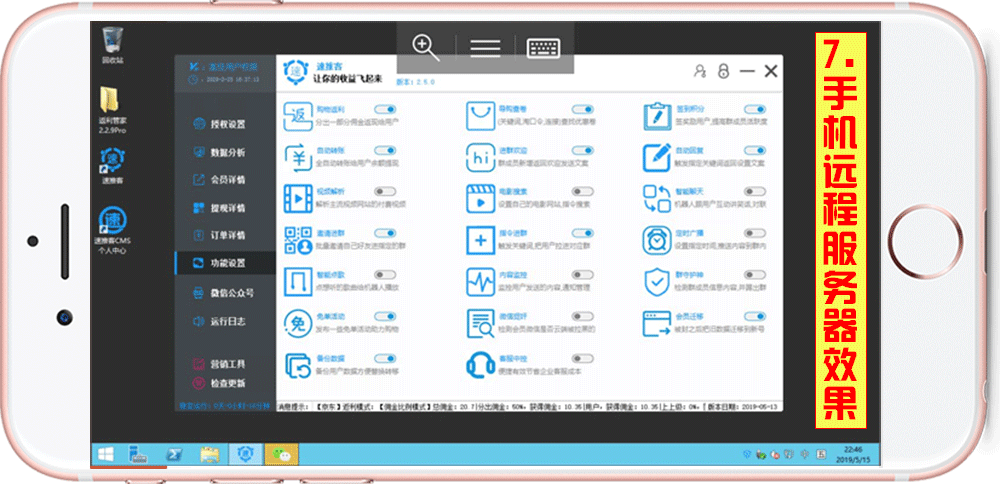Click the 指令进群 plus icon
Screen dimensions: 1000x484
[x=481, y=240]
